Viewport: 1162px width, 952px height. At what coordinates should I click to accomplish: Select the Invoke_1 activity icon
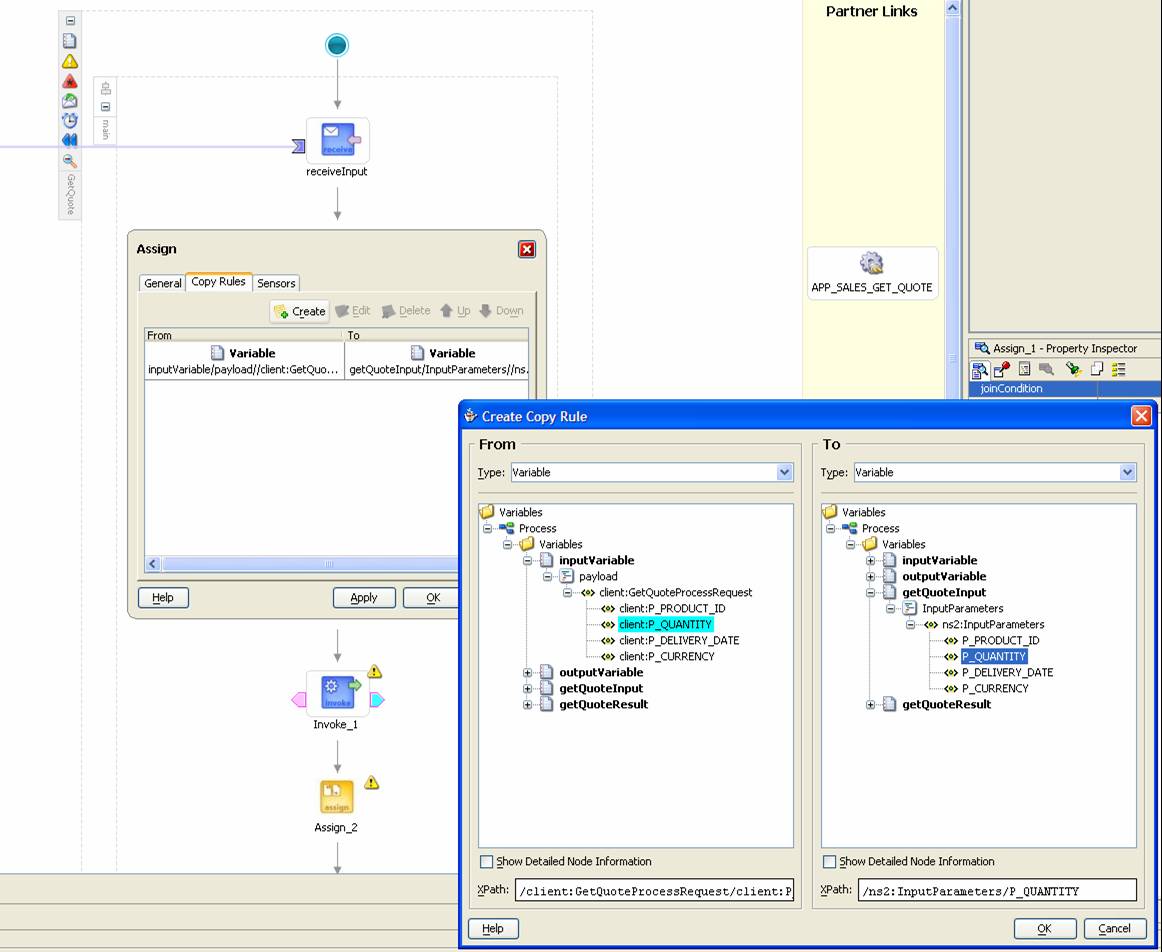click(x=337, y=693)
